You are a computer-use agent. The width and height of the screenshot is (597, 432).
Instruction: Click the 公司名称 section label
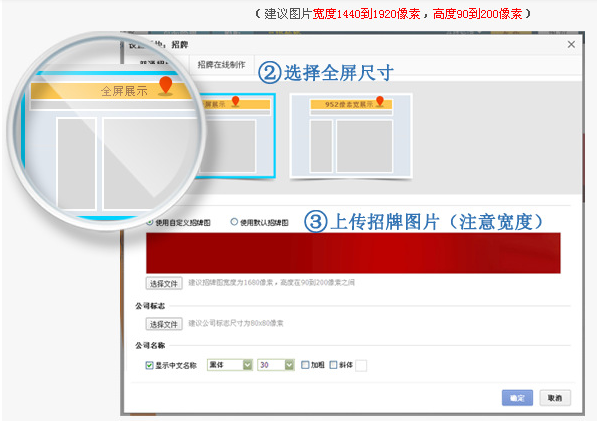150,345
